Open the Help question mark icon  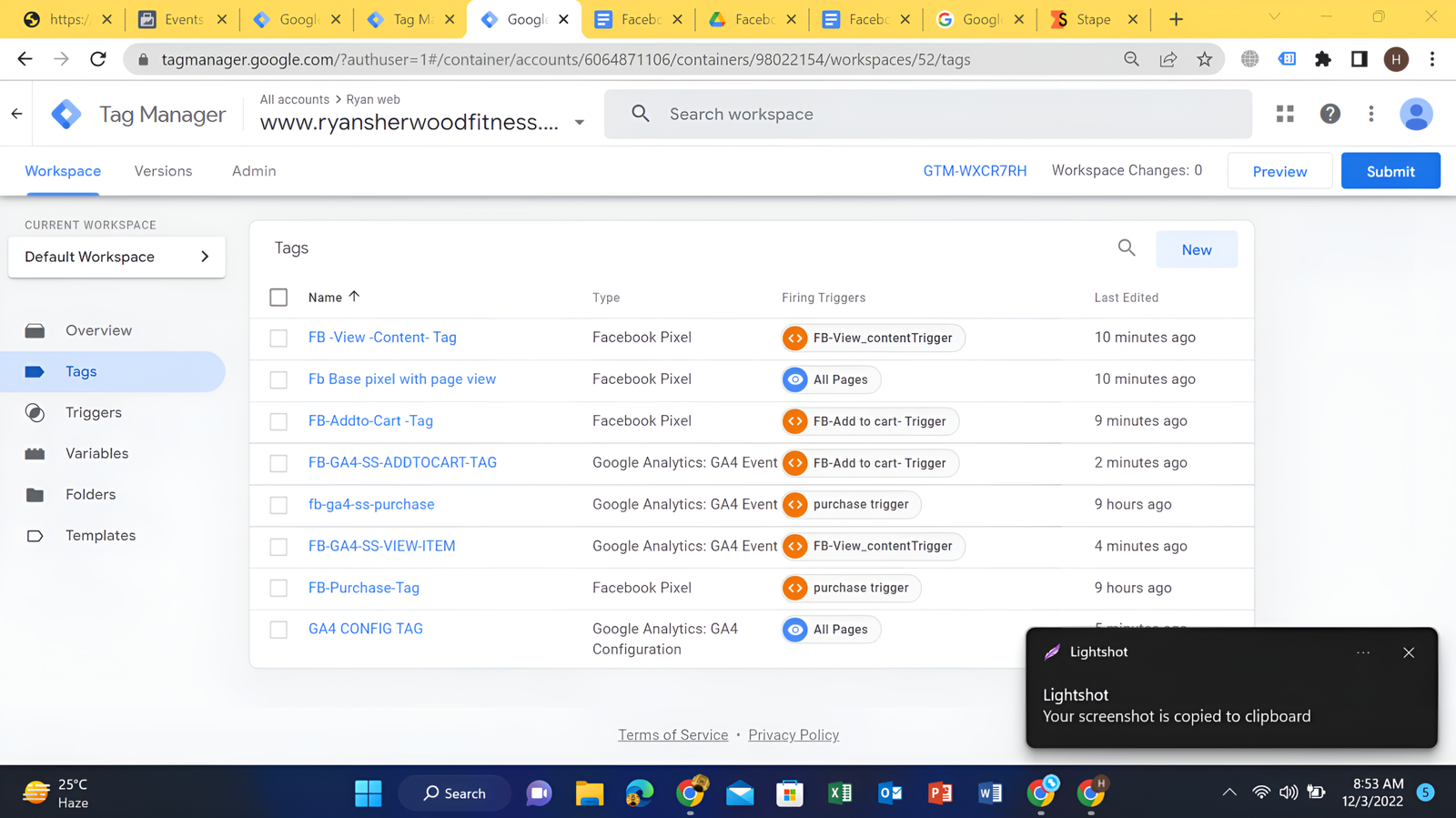tap(1330, 114)
